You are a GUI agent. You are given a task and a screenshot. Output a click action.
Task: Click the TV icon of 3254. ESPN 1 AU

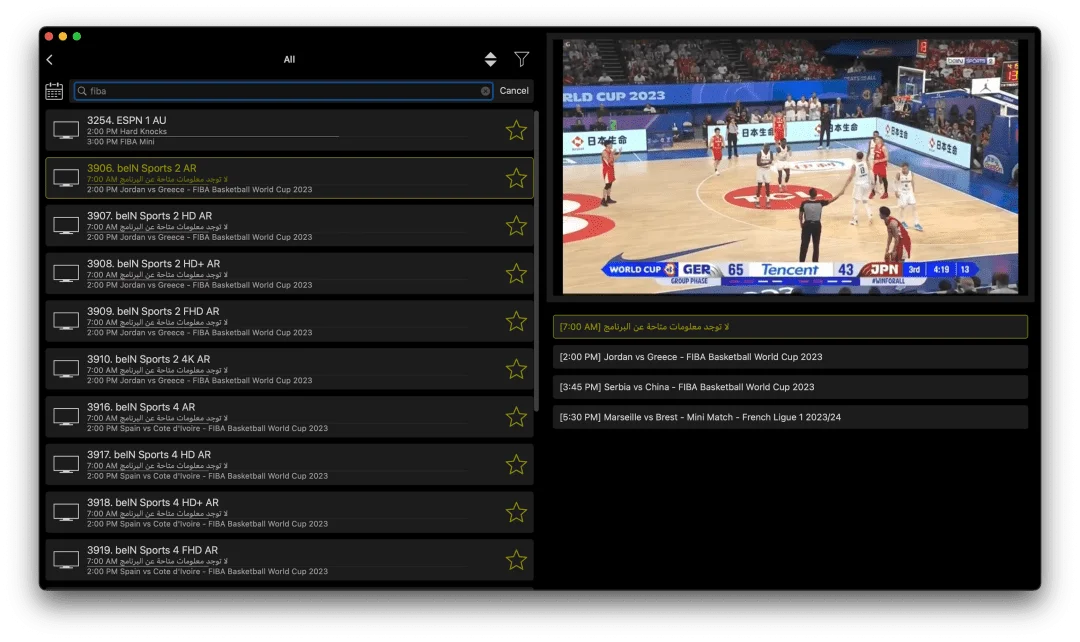(x=66, y=130)
